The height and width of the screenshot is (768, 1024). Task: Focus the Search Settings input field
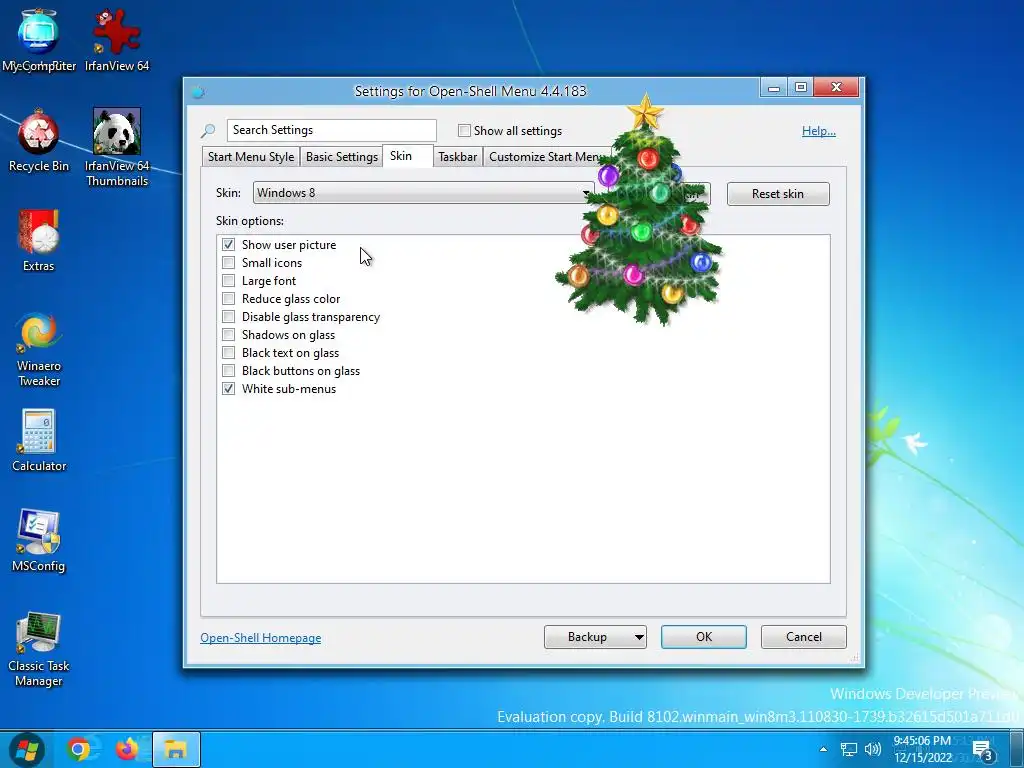(332, 130)
